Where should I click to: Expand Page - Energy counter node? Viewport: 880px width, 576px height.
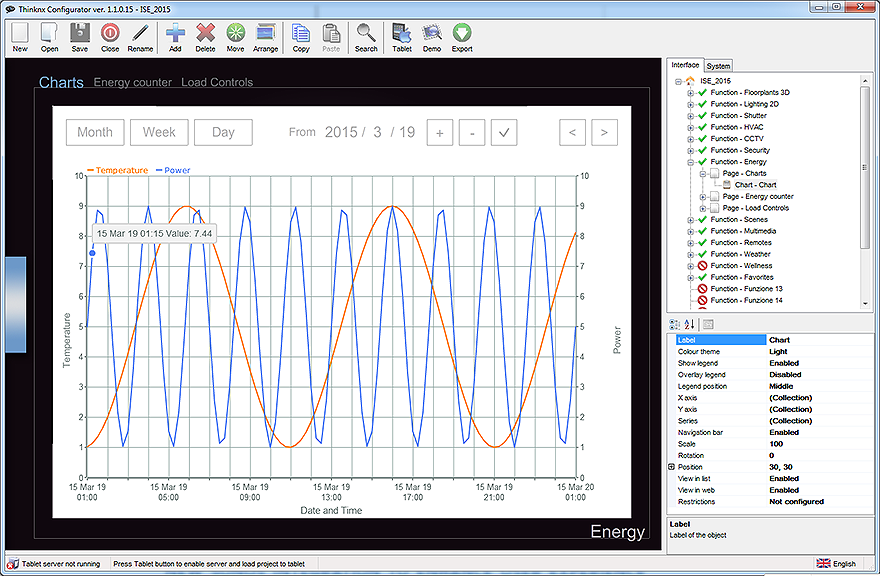702,196
